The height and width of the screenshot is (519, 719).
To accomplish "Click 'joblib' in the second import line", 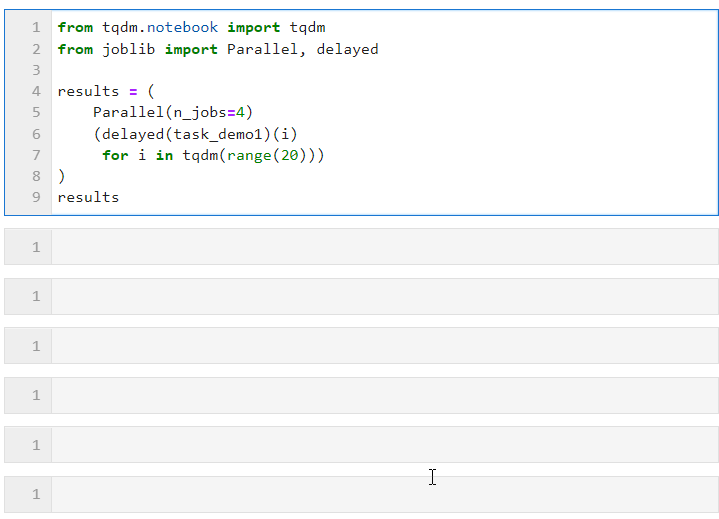I will pyautogui.click(x=128, y=50).
